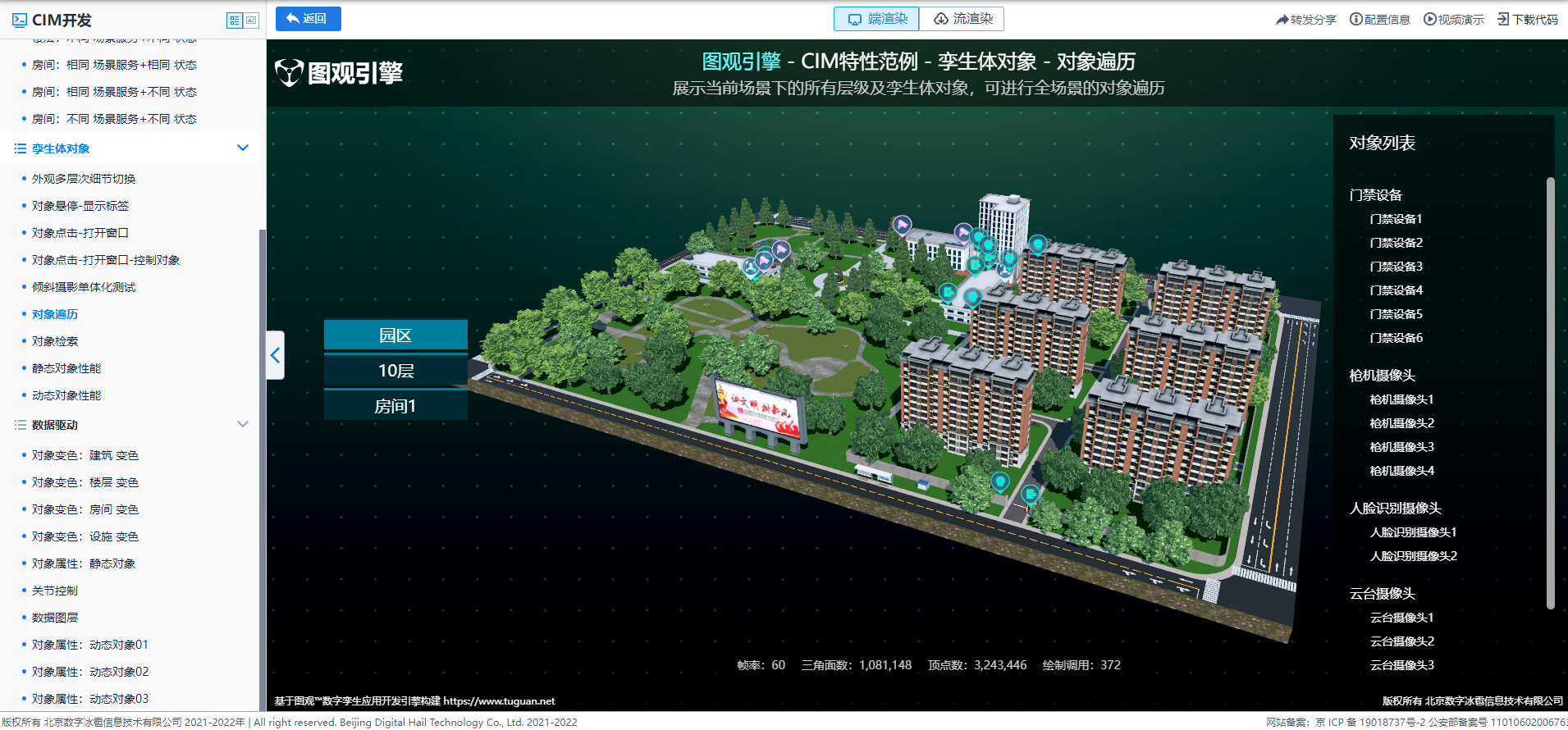Viewport: 1568px width, 730px height.
Task: Collapse the 数据驱动 section chevron
Action: click(x=243, y=424)
